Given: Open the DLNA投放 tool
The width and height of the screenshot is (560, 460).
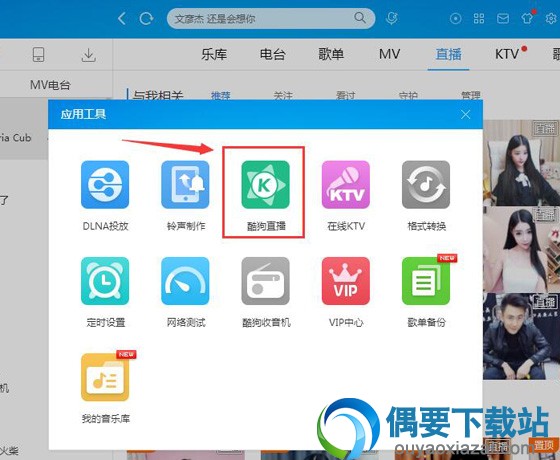Looking at the screenshot, I should click(x=105, y=185).
